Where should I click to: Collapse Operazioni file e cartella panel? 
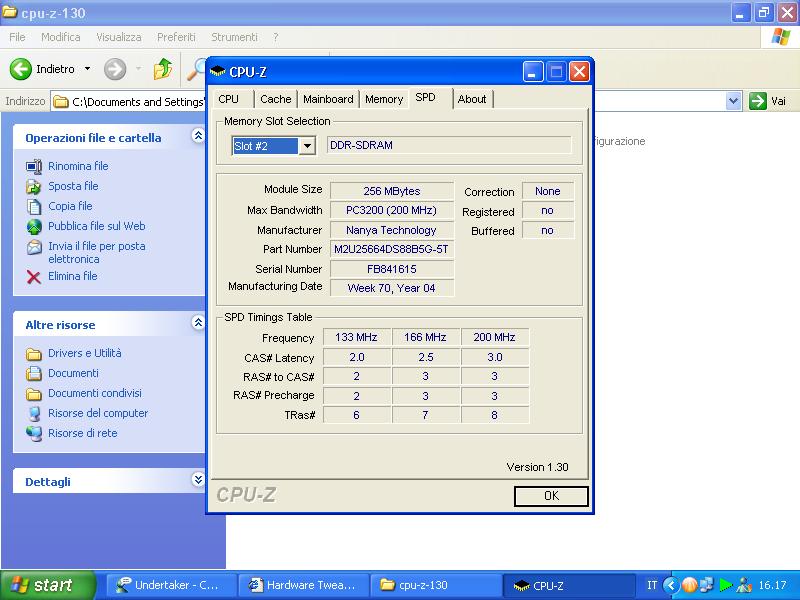coord(198,135)
